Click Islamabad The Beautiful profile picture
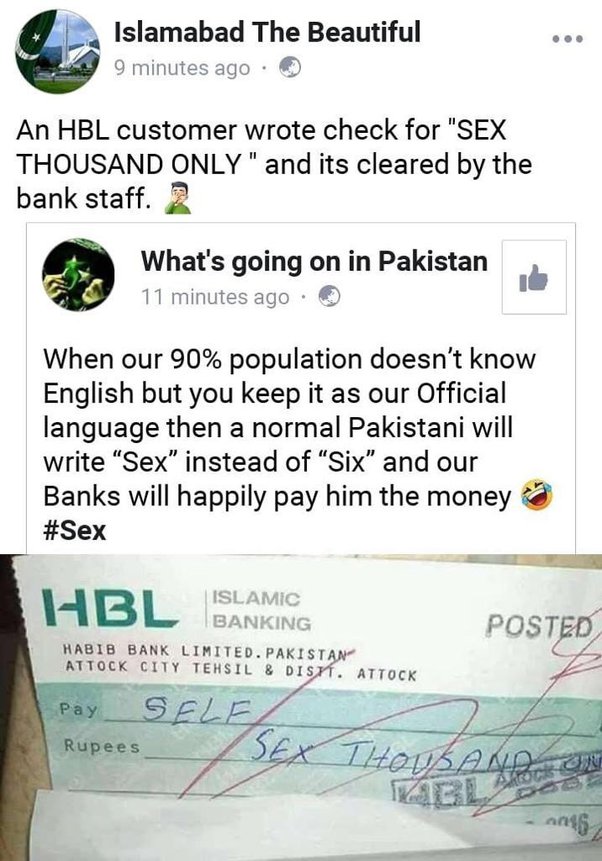Screen dimensions: 602x861 (x=57, y=51)
